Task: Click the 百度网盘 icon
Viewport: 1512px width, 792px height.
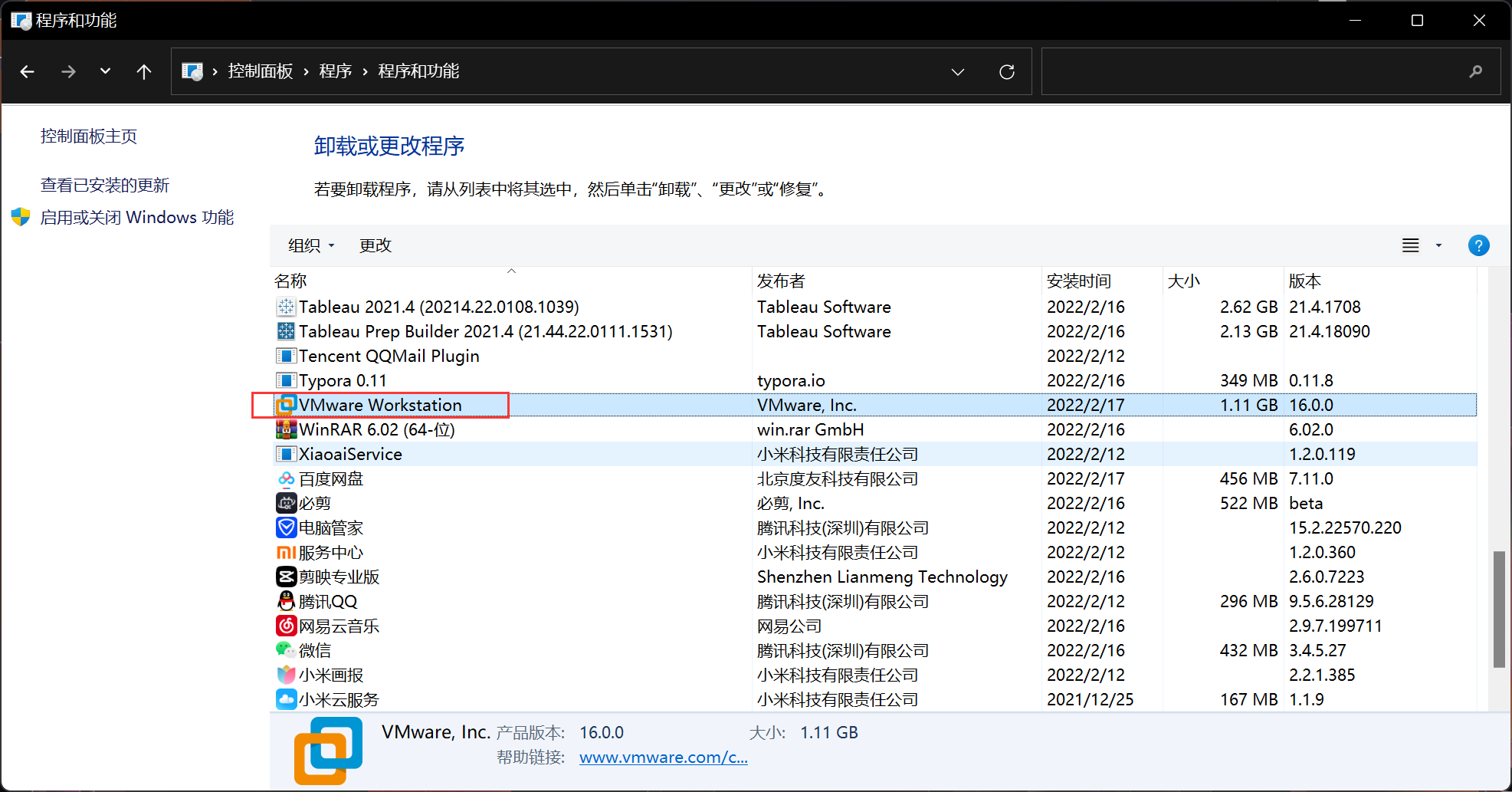Action: 286,478
